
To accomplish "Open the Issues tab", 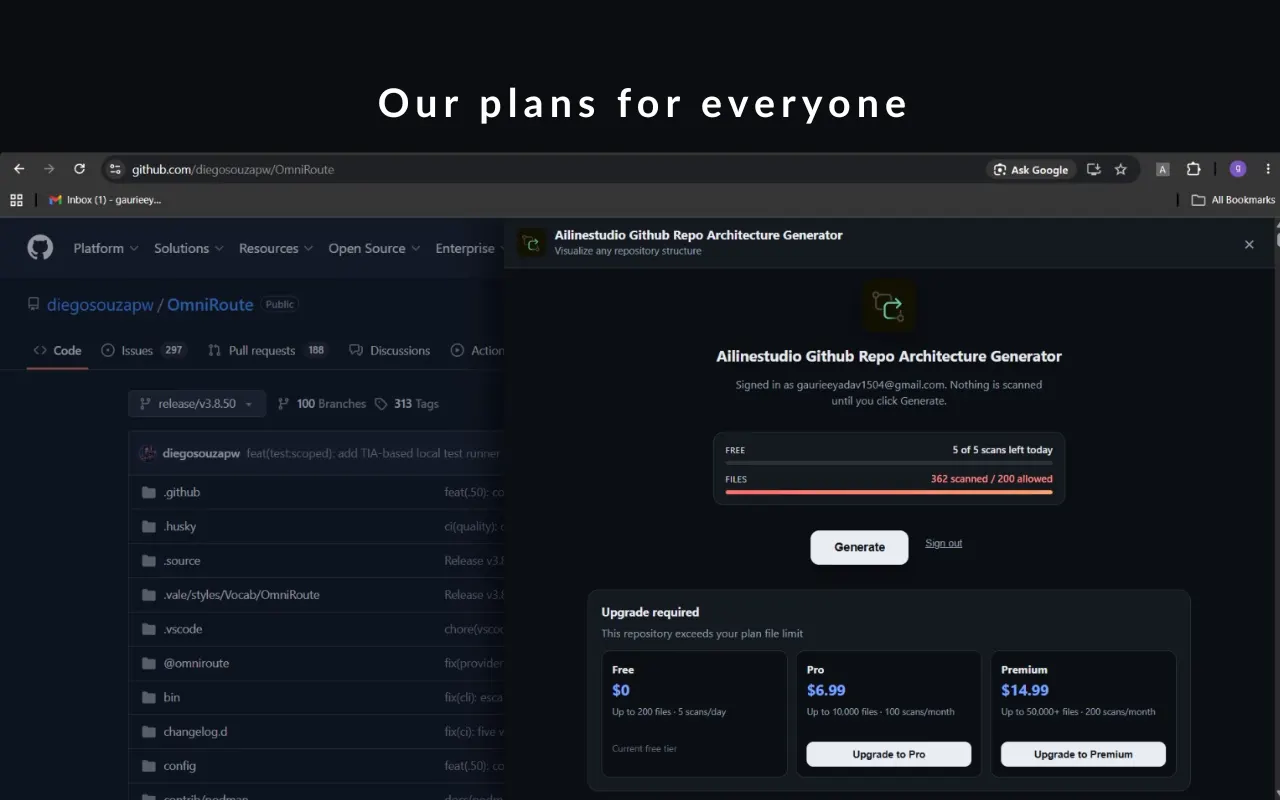I will pos(144,350).
